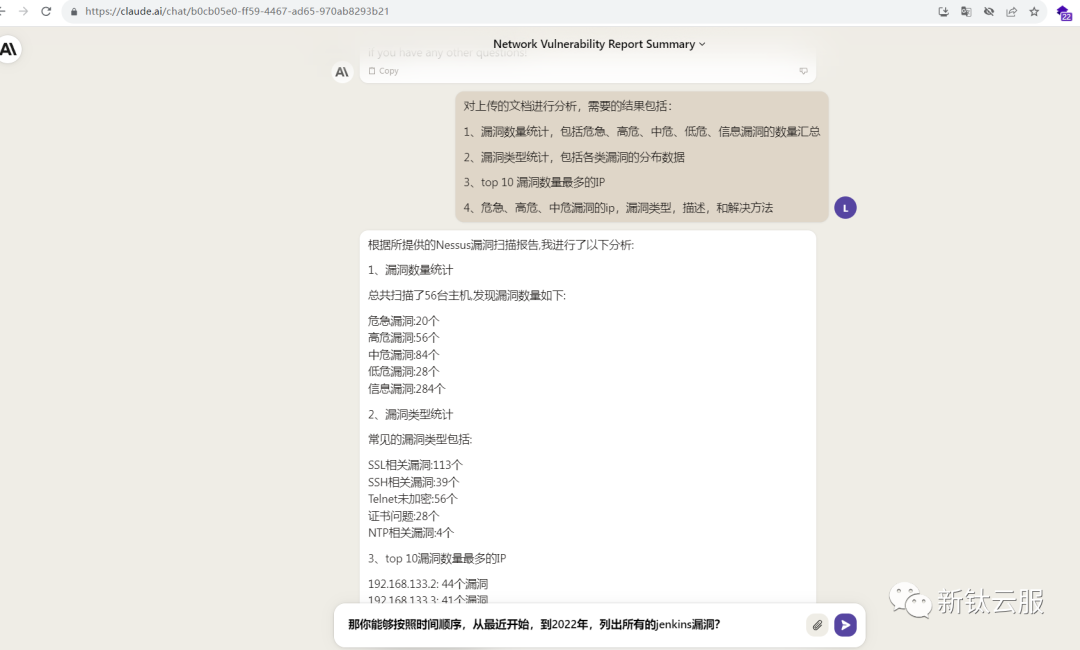Click the user message line starting 对上传的文档进行分析

(568, 106)
